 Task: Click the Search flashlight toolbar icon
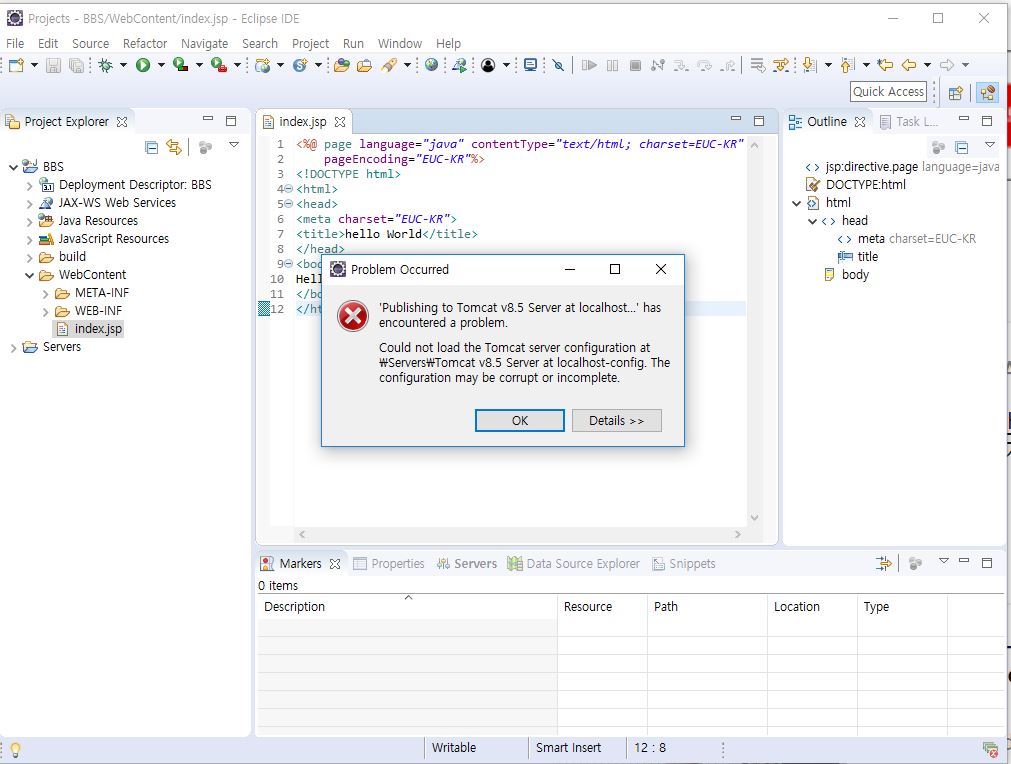click(x=389, y=65)
